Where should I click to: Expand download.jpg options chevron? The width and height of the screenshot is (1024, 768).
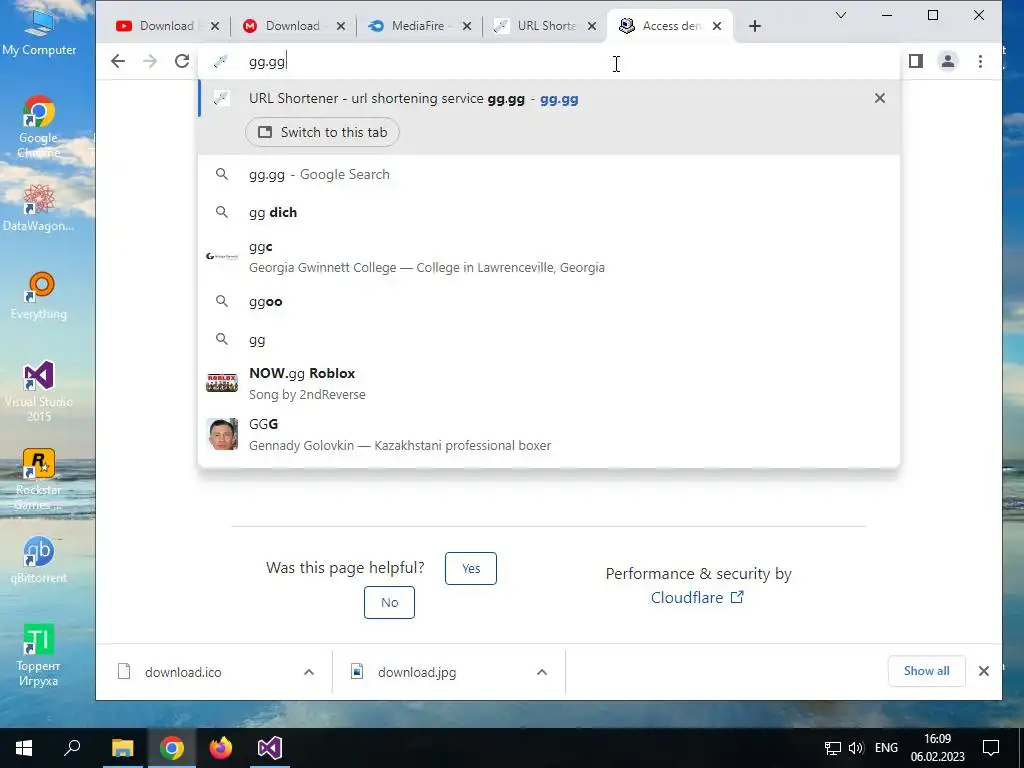click(x=542, y=672)
